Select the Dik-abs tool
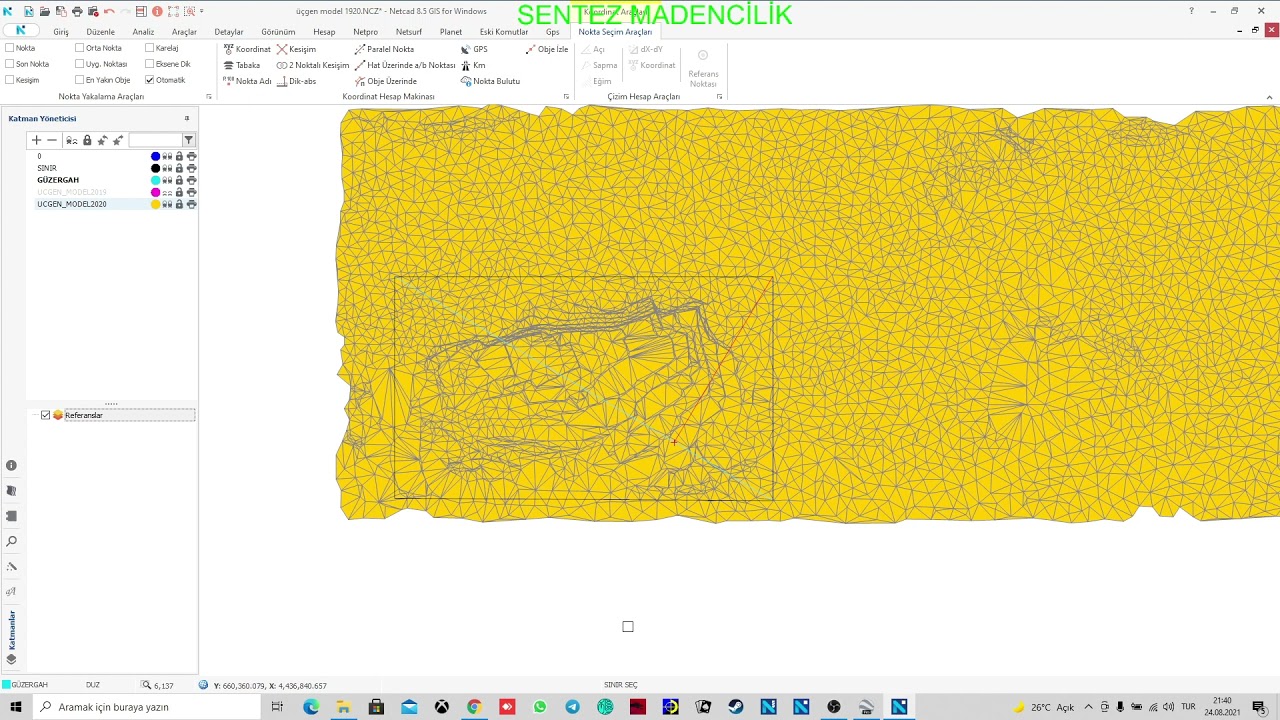This screenshot has width=1280, height=720. point(297,81)
